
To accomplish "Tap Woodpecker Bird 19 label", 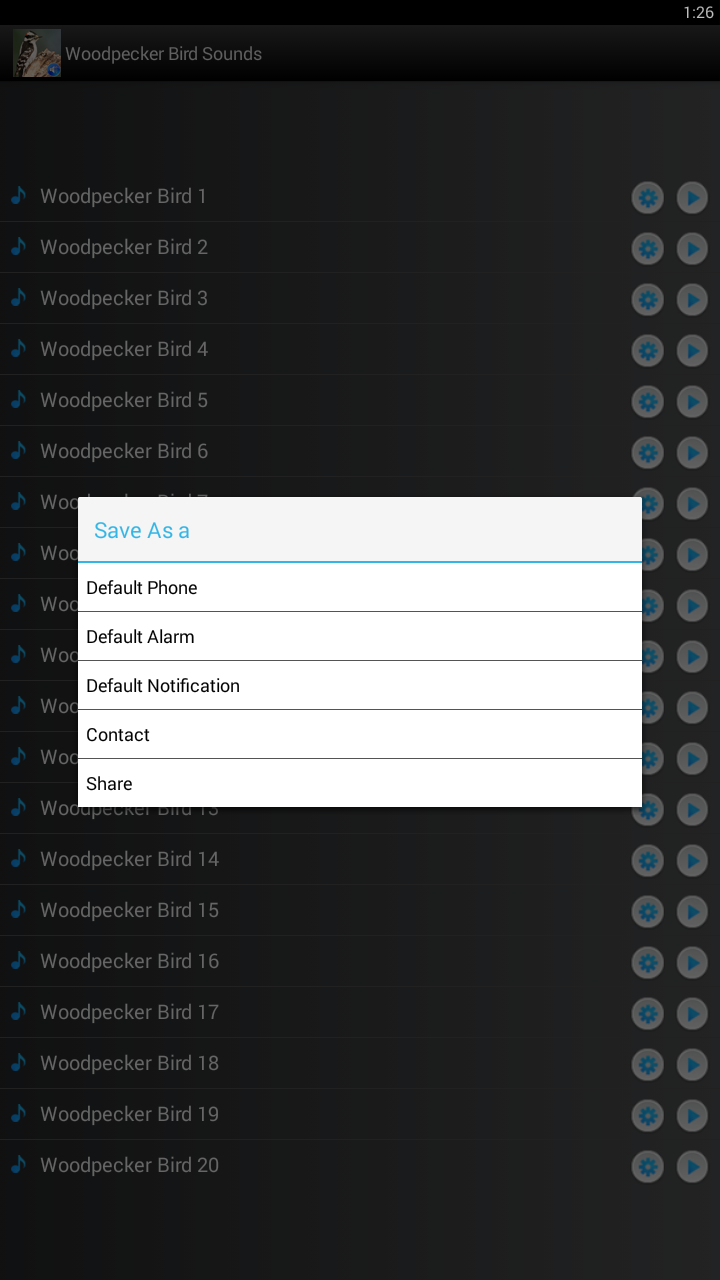I will pyautogui.click(x=130, y=1114).
